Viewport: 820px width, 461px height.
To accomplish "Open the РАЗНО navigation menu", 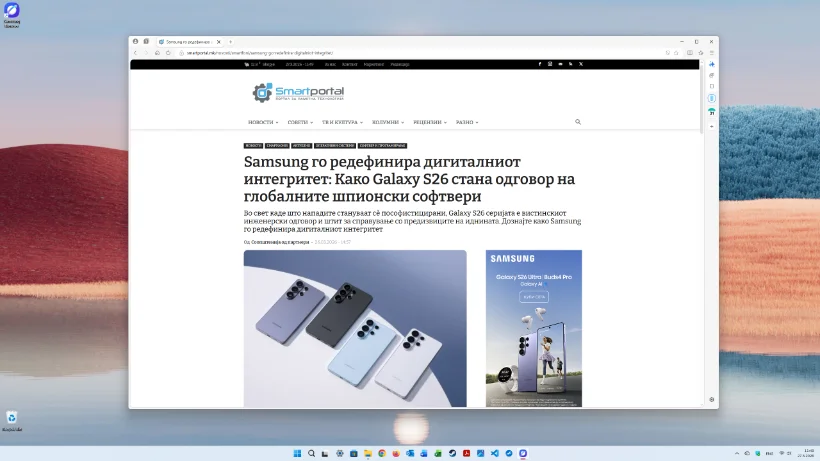I will coord(467,122).
